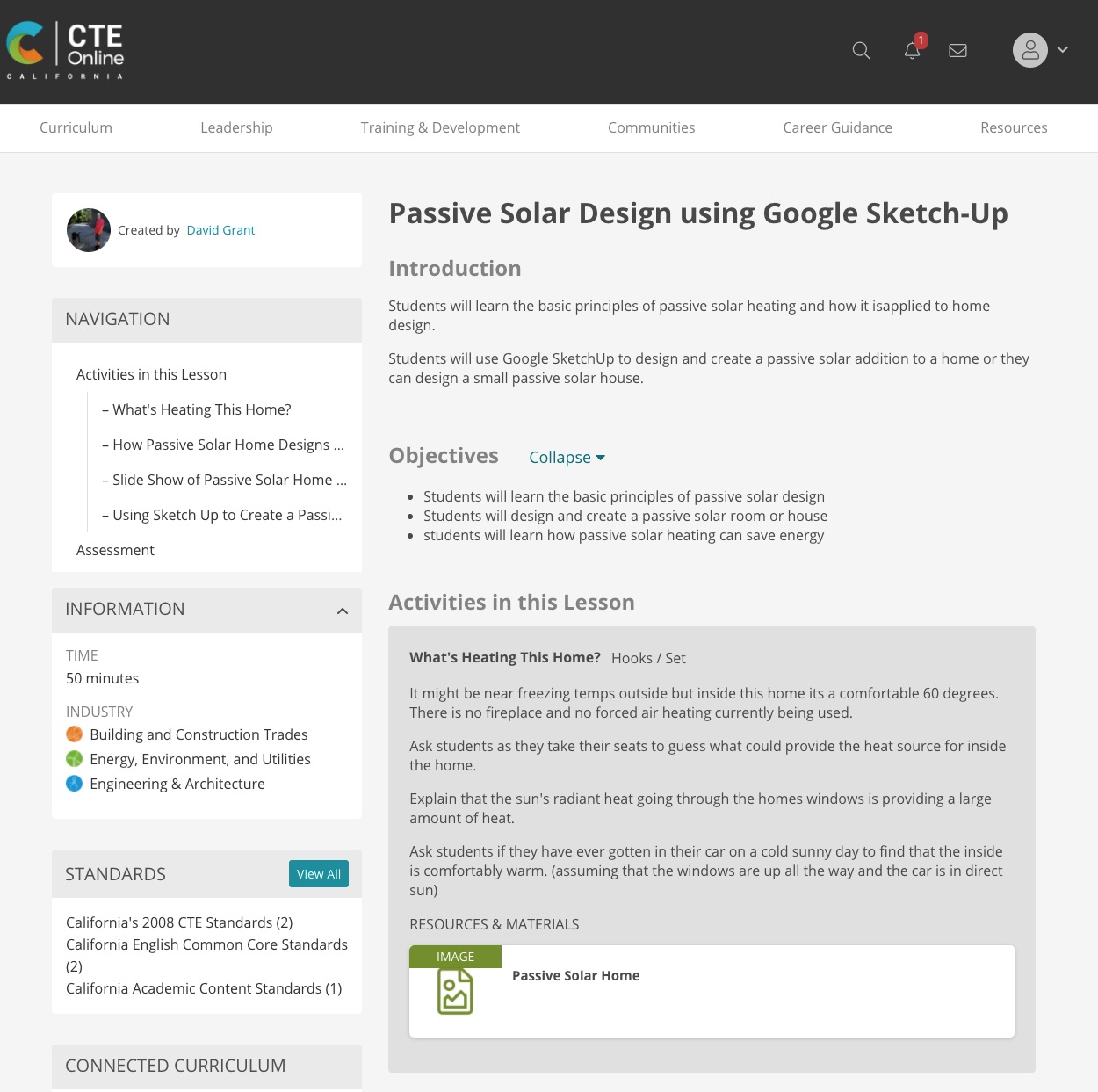Go to Assessment in the navigation panel
Image resolution: width=1098 pixels, height=1092 pixels.
[x=115, y=550]
